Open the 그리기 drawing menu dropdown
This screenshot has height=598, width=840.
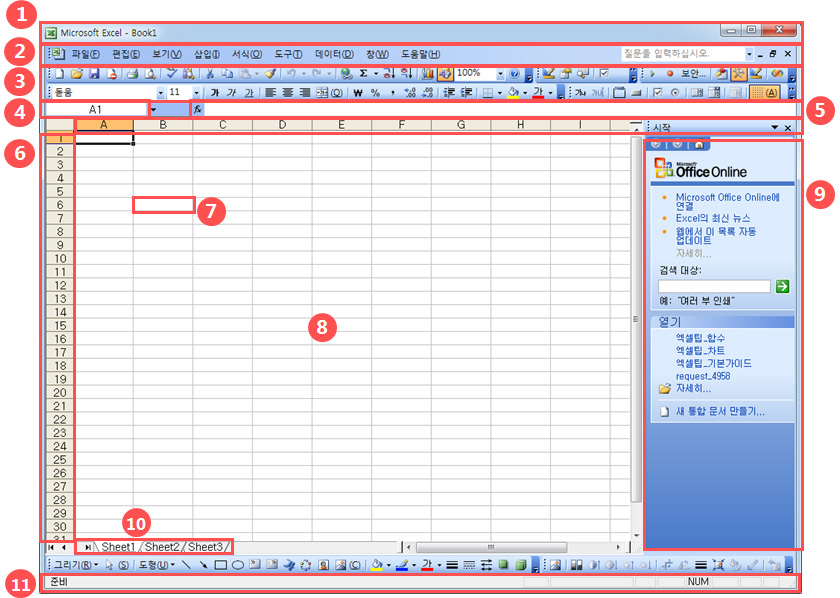tap(77, 565)
